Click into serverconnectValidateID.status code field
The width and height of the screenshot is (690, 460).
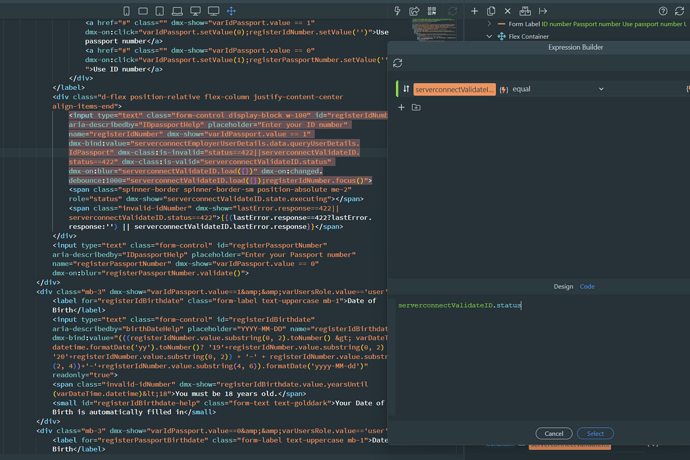point(460,305)
